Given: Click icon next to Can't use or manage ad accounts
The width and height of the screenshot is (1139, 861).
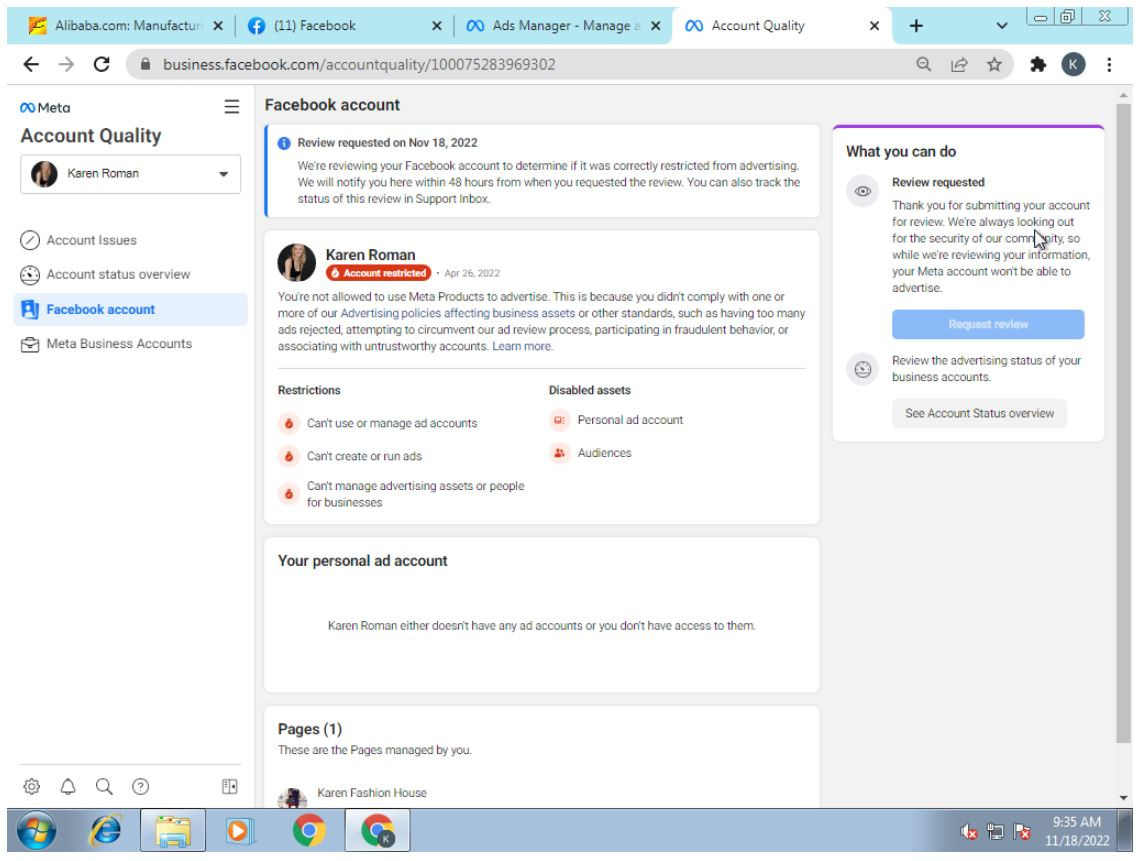Looking at the screenshot, I should pos(288,423).
